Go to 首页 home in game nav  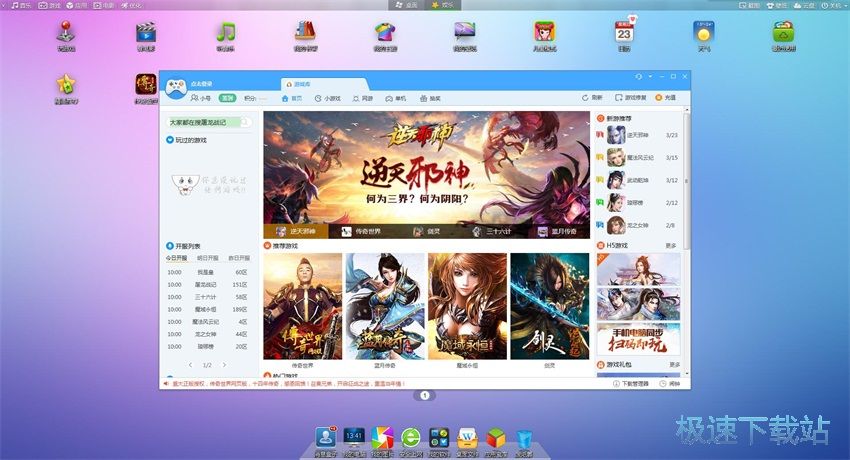point(292,99)
